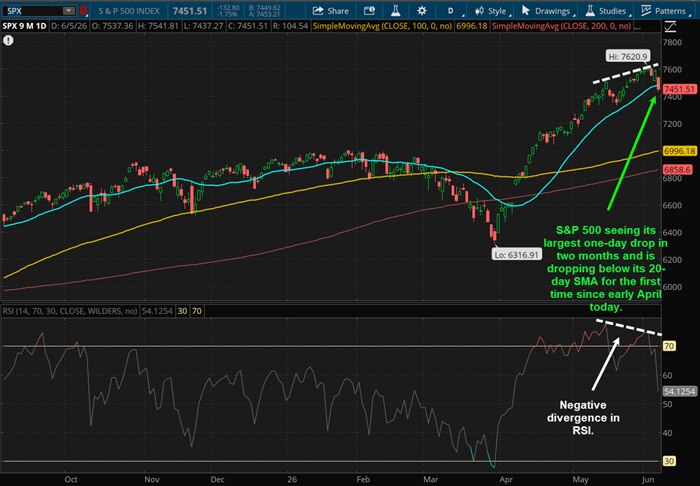Open the SPX symbol dropdown arrow

pos(68,11)
